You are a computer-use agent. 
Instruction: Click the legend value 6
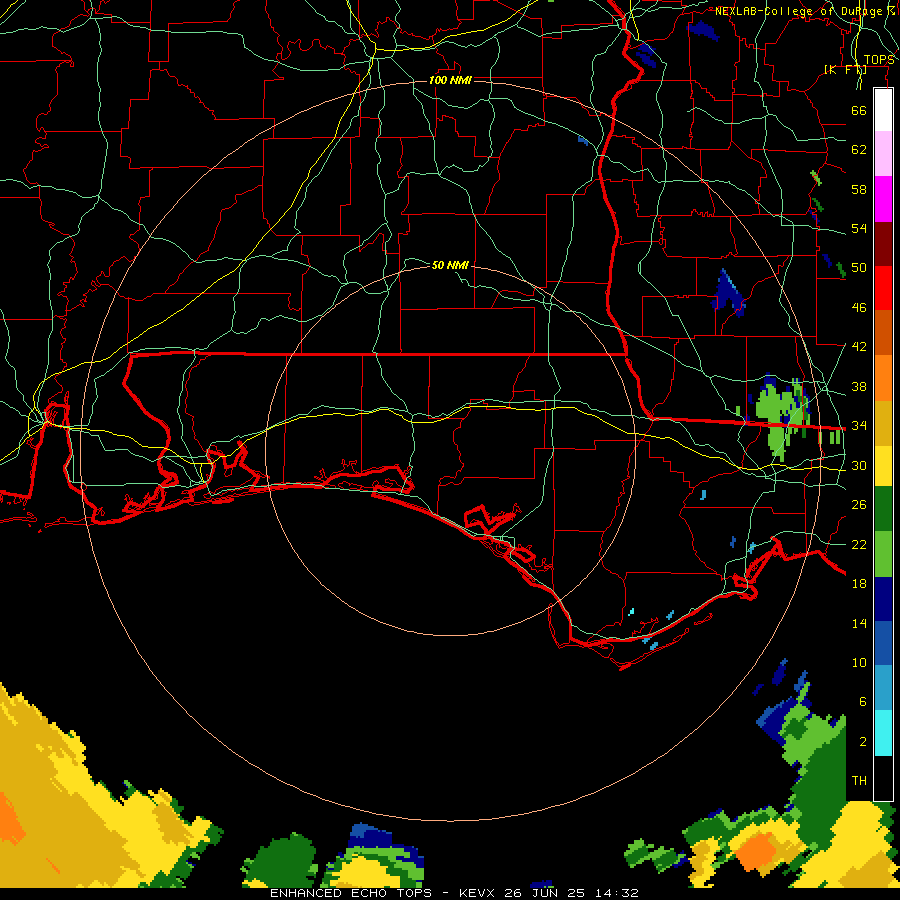[862, 702]
